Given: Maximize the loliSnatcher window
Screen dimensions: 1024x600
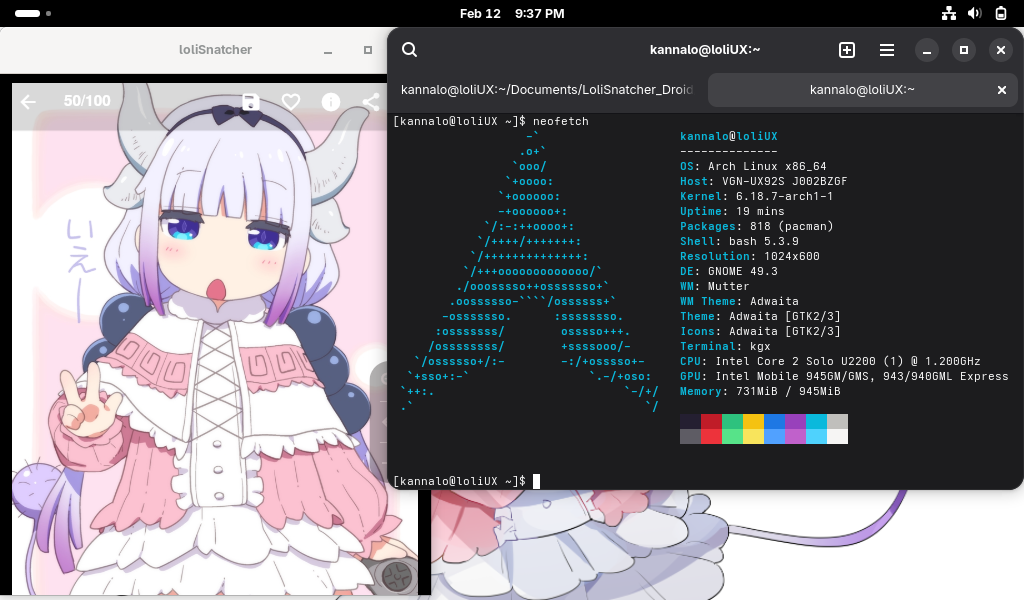Looking at the screenshot, I should [x=368, y=50].
